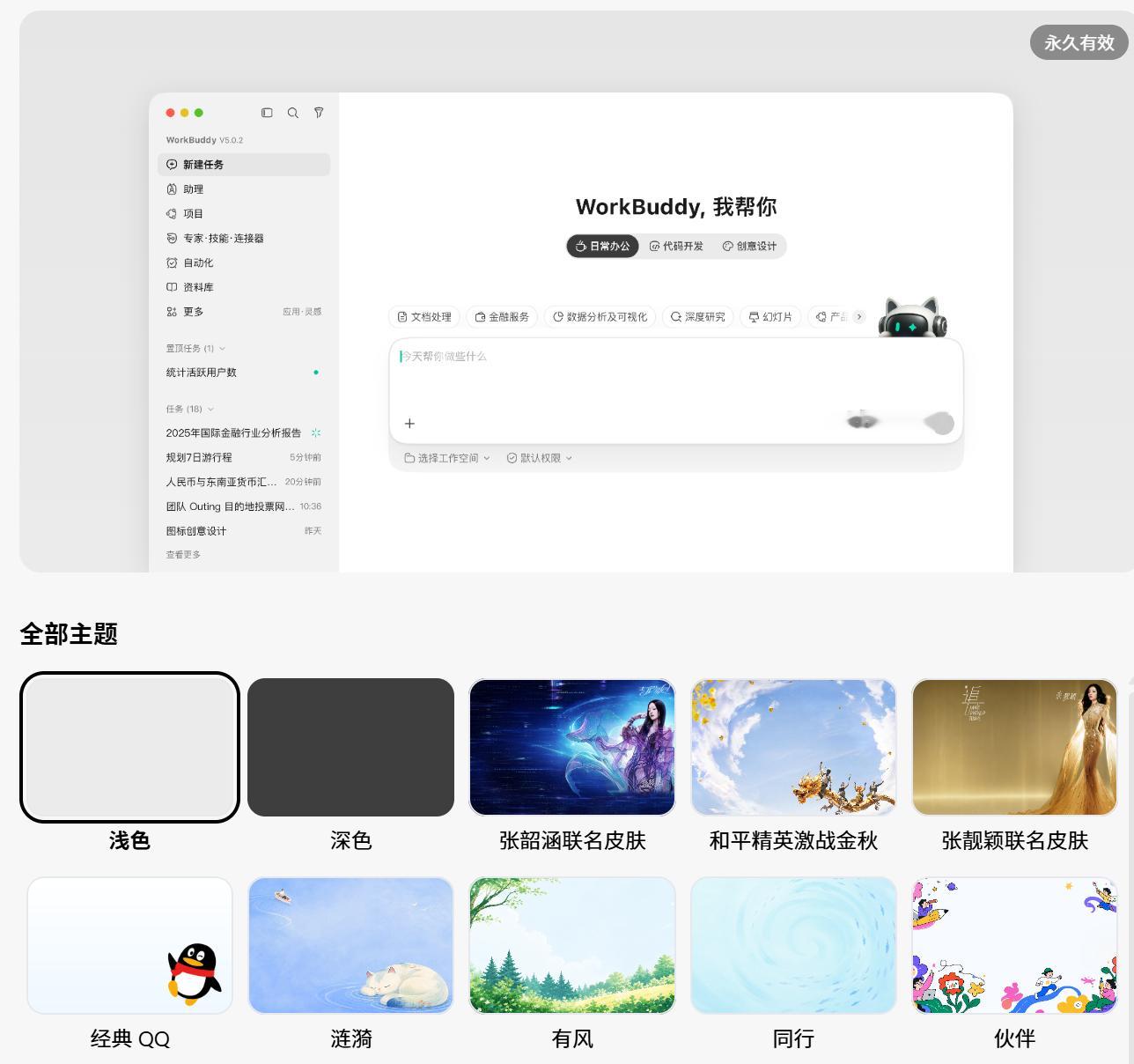This screenshot has width=1134, height=1064.
Task: Collapse the 置顶任务 (1) section
Action: tap(195, 349)
